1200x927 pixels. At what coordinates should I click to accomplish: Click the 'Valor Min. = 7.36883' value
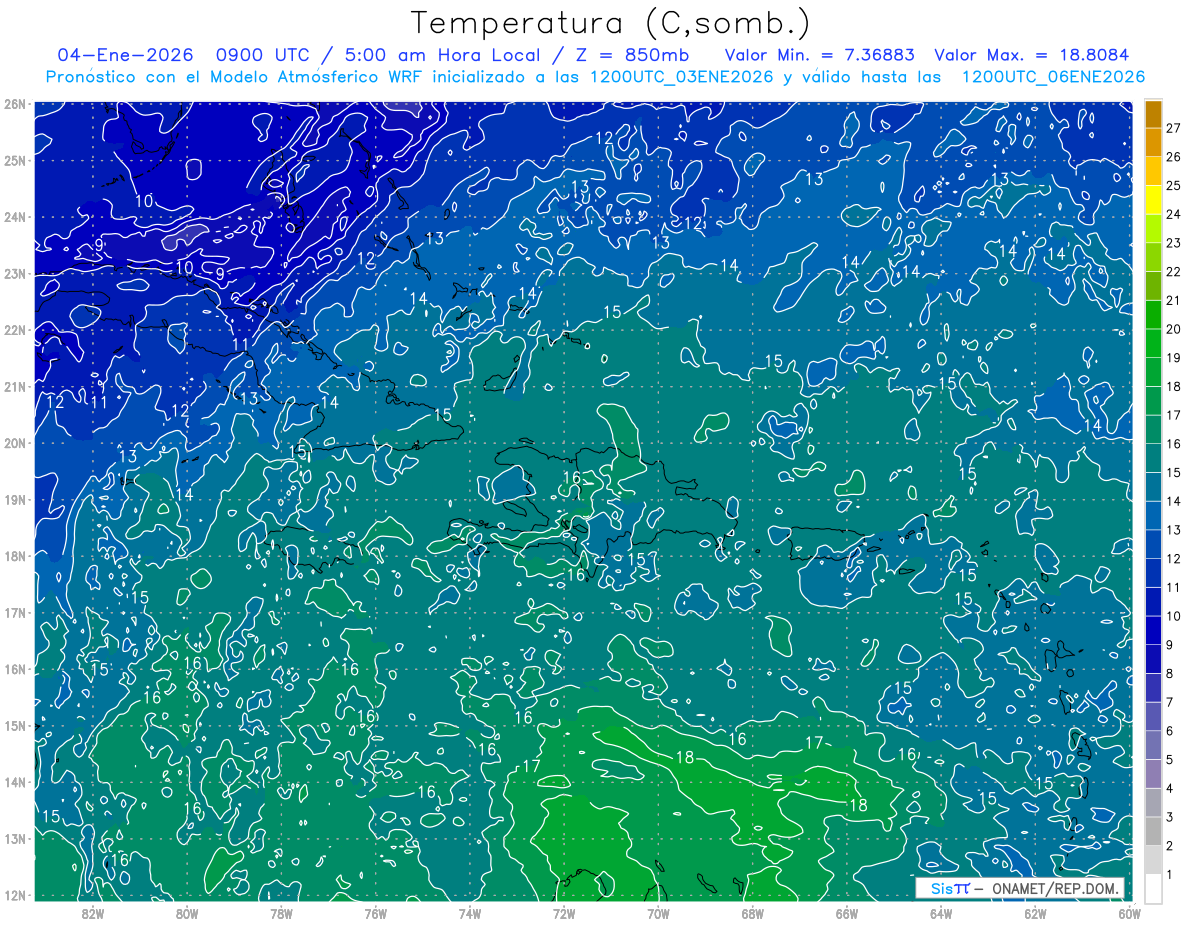[818, 55]
